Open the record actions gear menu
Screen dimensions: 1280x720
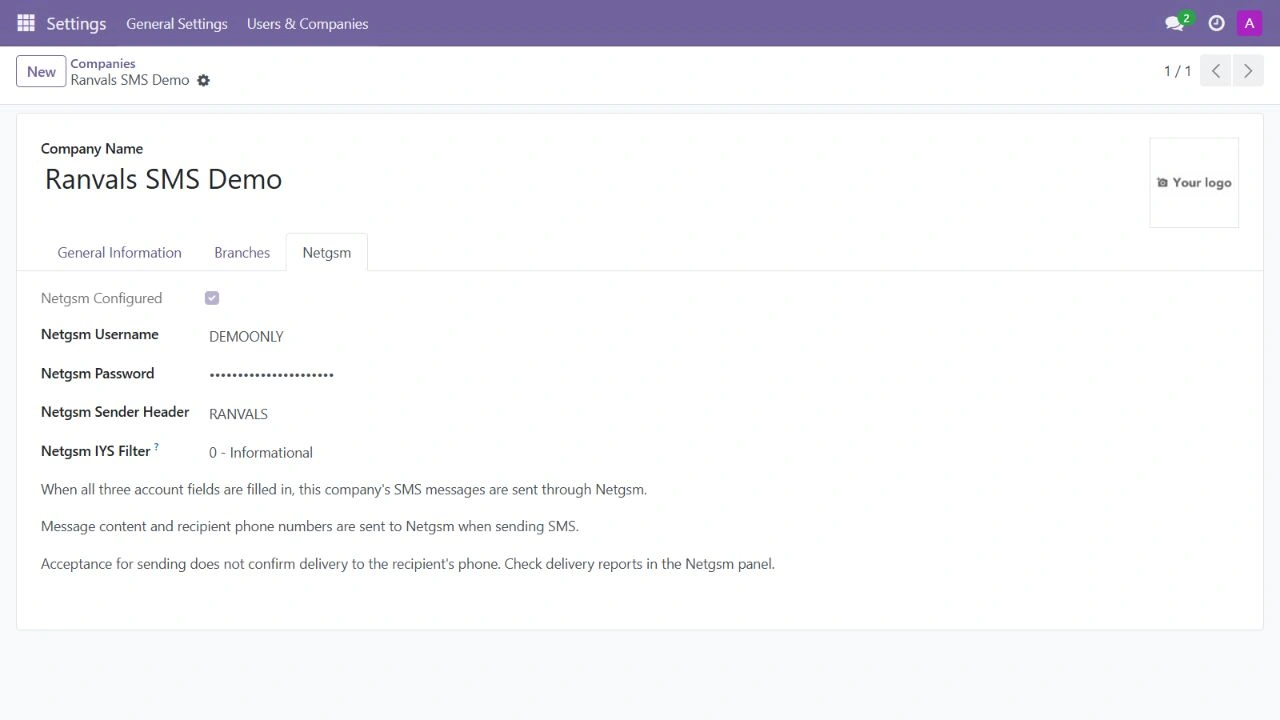(203, 80)
